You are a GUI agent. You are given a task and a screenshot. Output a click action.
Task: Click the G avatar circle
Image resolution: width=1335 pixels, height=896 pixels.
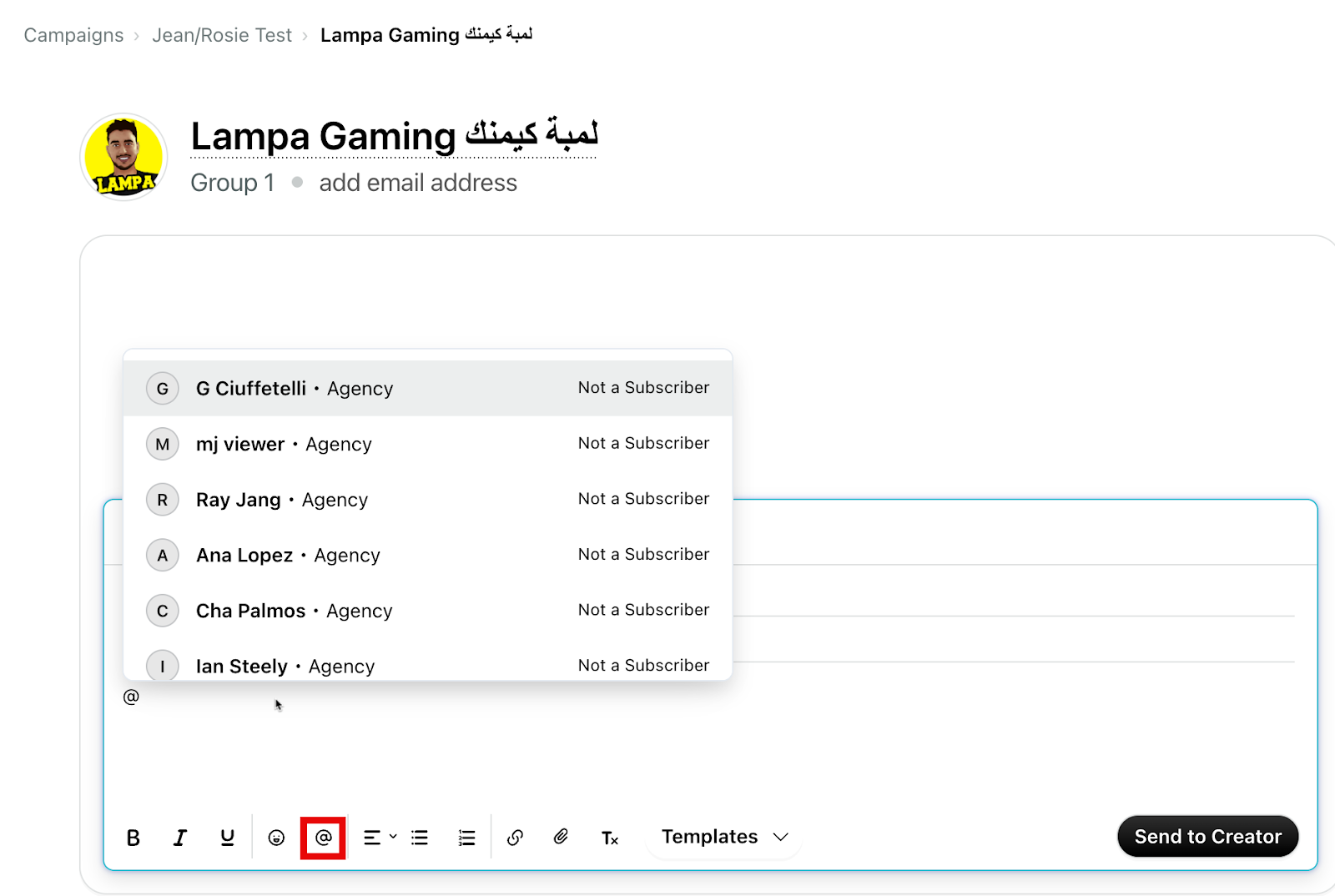[x=163, y=388]
